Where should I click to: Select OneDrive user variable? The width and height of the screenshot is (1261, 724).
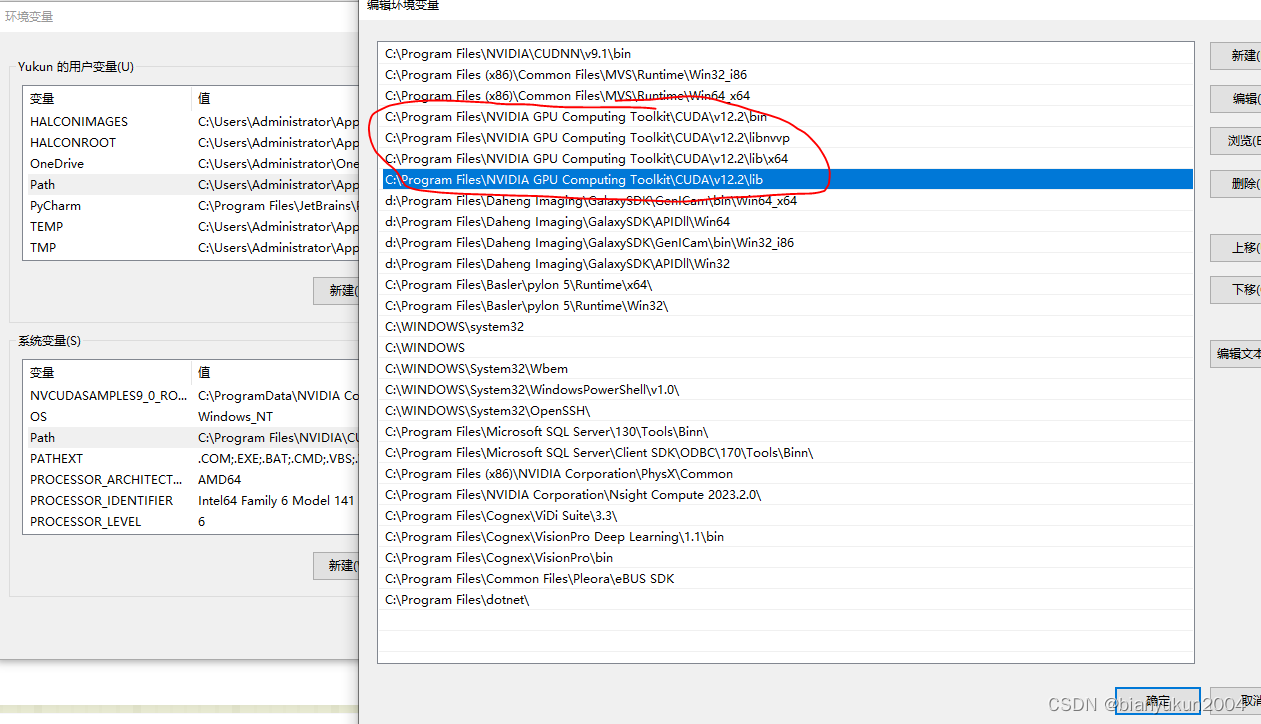click(x=191, y=164)
